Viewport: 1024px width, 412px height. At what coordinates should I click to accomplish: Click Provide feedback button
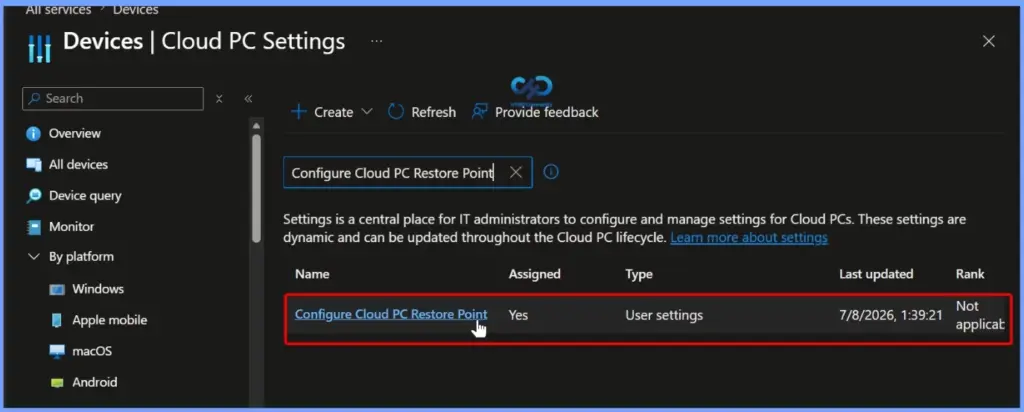point(535,112)
